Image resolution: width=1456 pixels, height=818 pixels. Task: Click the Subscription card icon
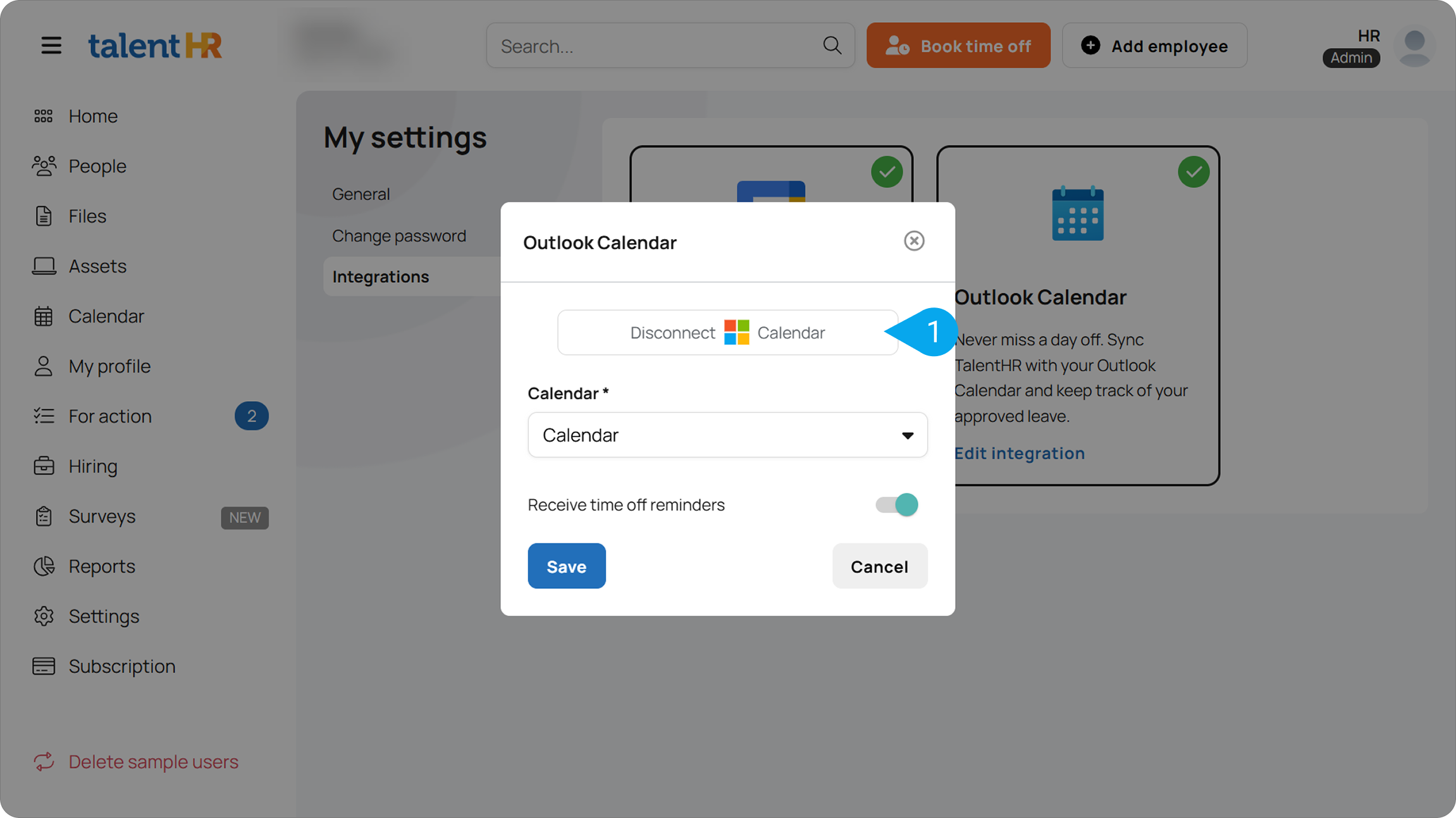(44, 666)
